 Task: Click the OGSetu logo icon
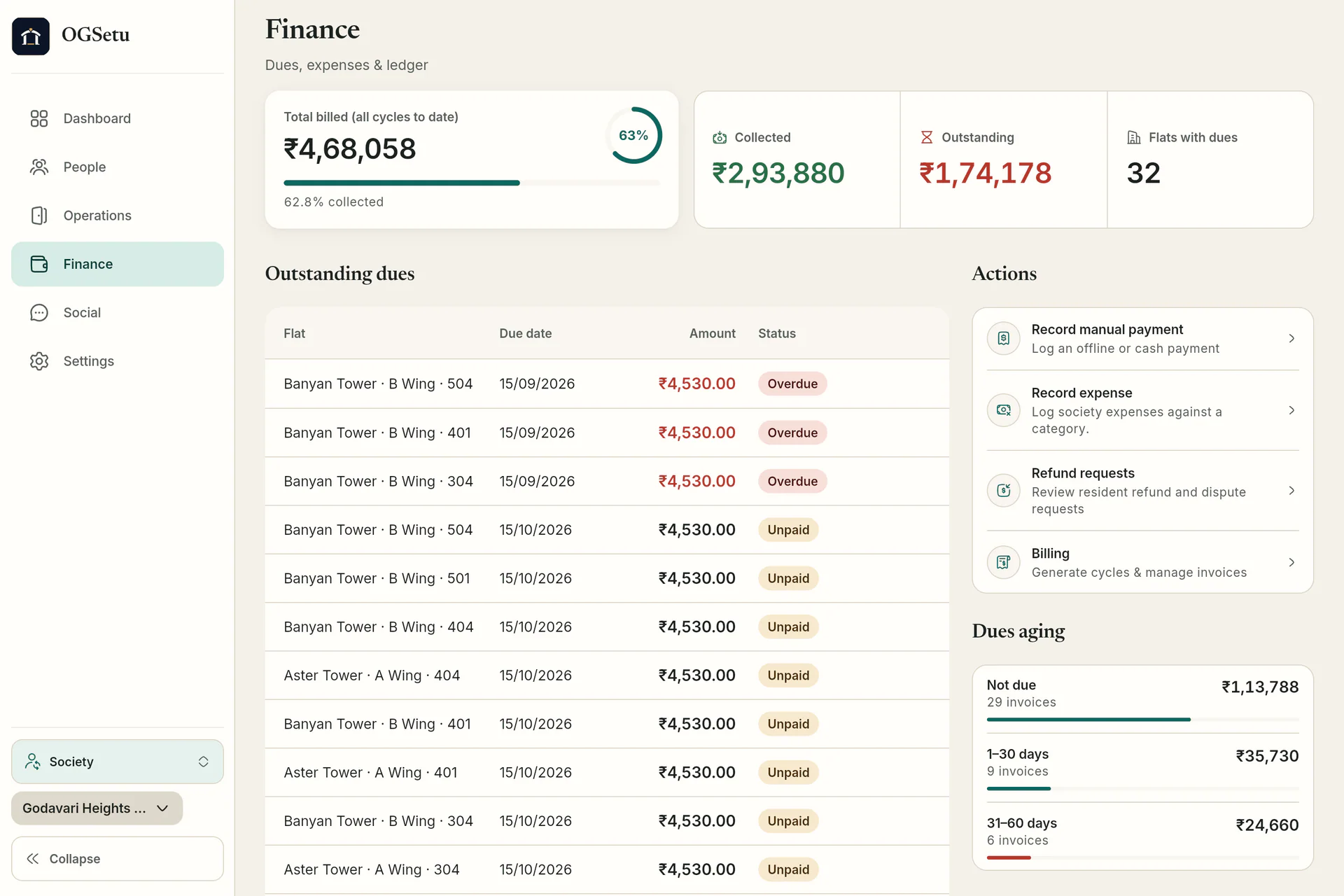tap(31, 36)
